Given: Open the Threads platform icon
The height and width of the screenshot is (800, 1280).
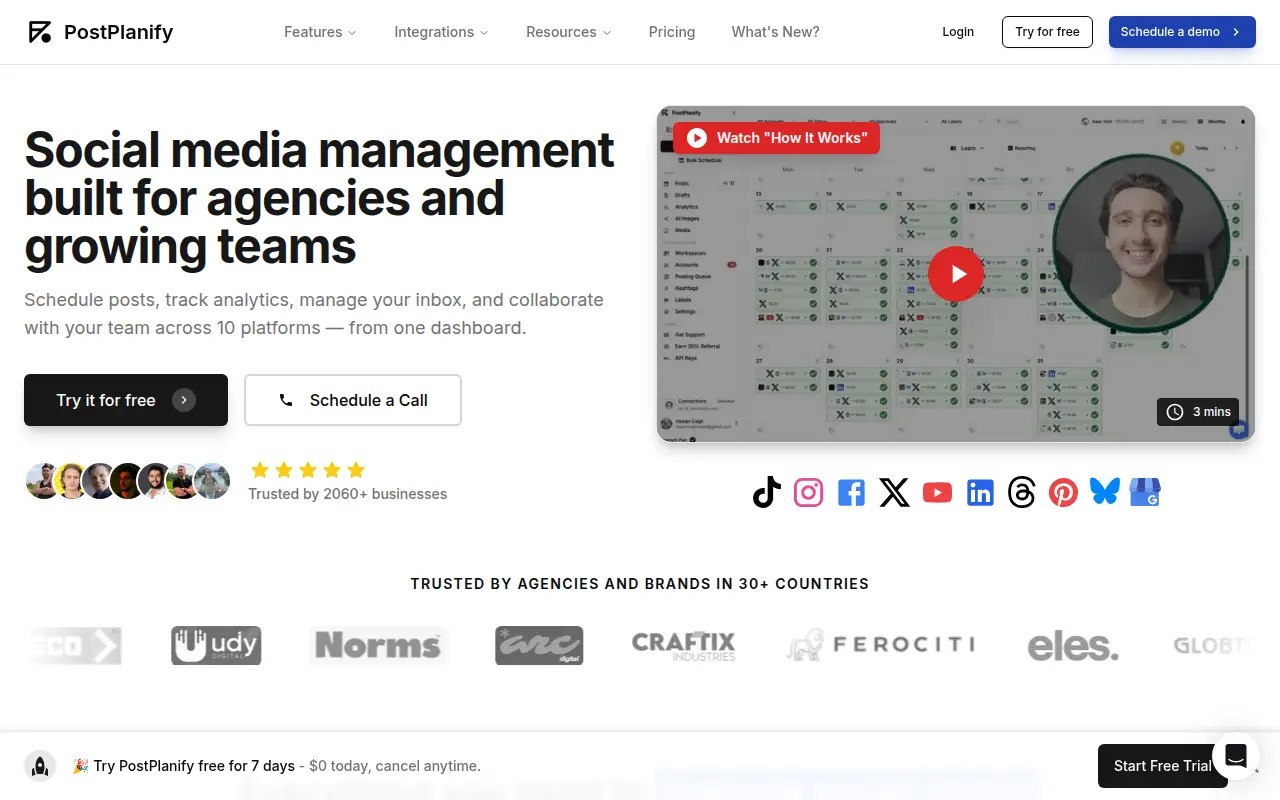Looking at the screenshot, I should tap(1022, 492).
